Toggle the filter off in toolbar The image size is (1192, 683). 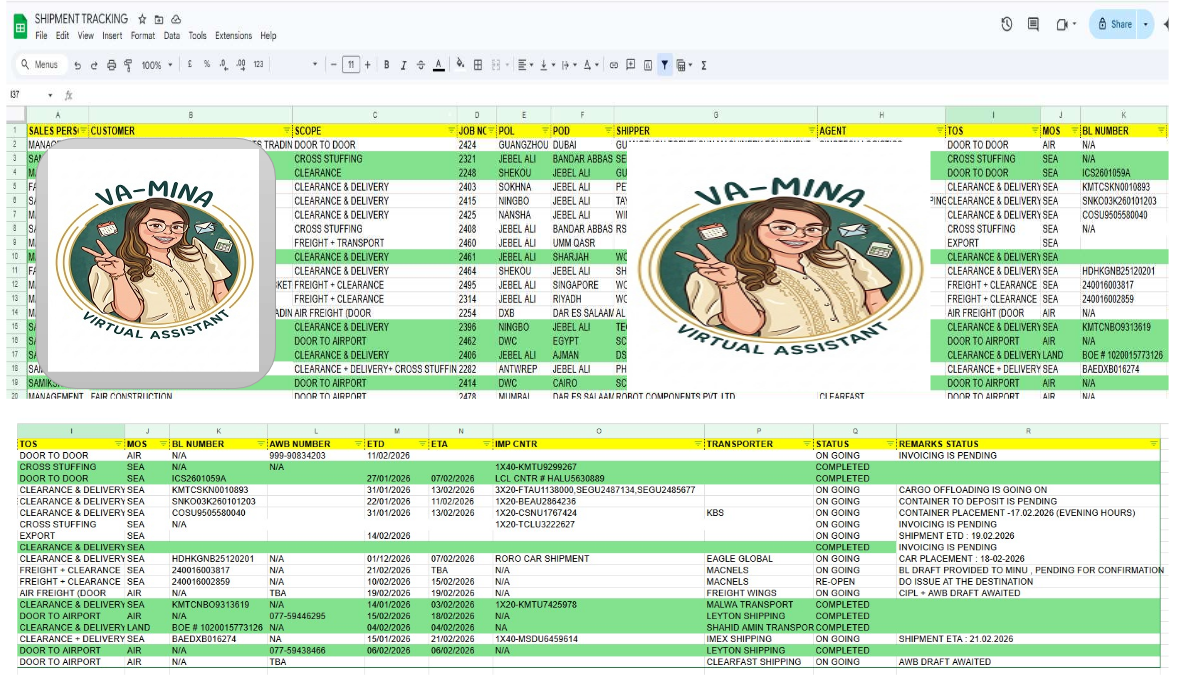pos(664,65)
